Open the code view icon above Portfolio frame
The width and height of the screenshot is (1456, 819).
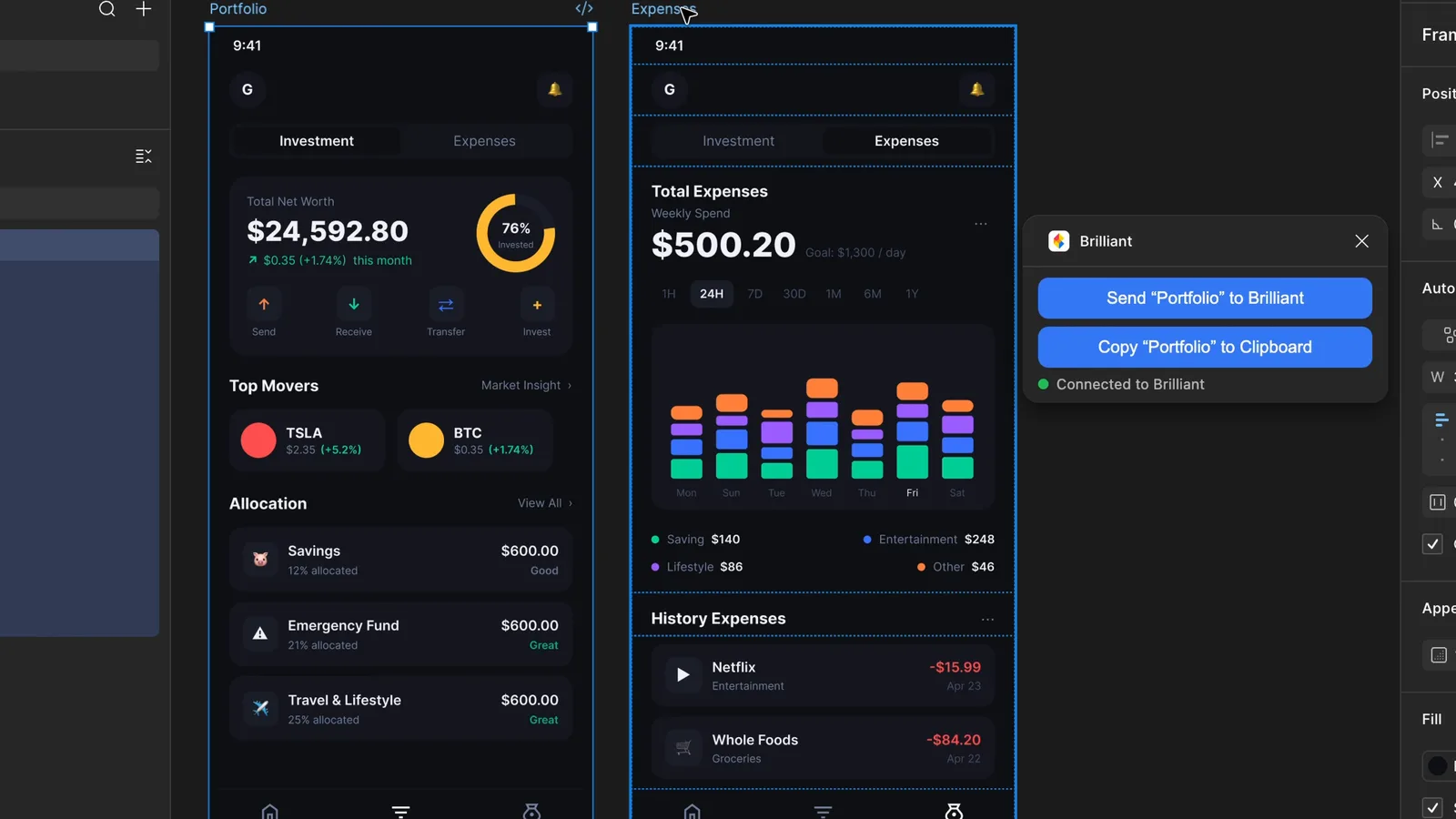[584, 8]
